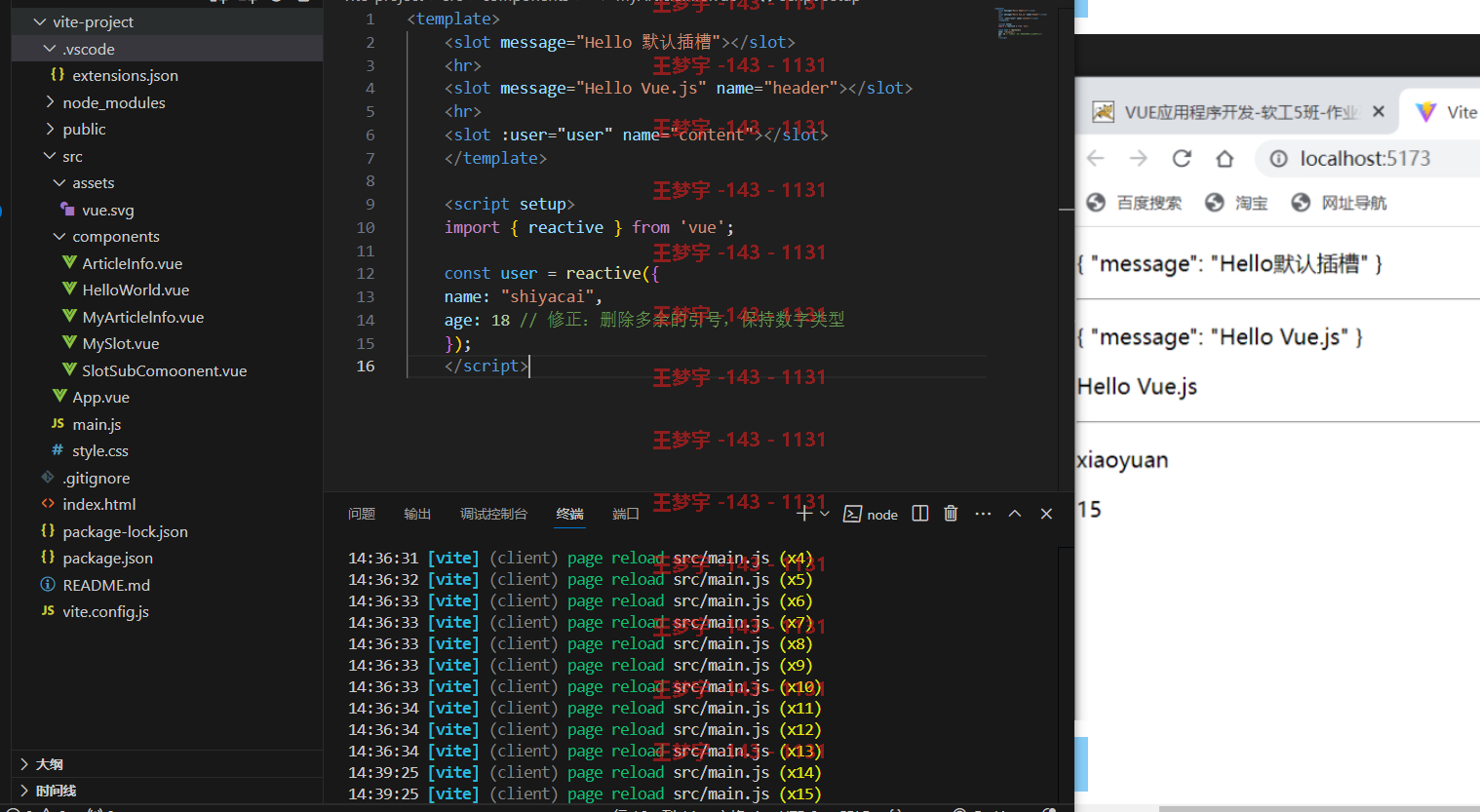Screen dimensions: 1480x812
Task: Maximize the terminal panel size
Action: pos(1014,514)
